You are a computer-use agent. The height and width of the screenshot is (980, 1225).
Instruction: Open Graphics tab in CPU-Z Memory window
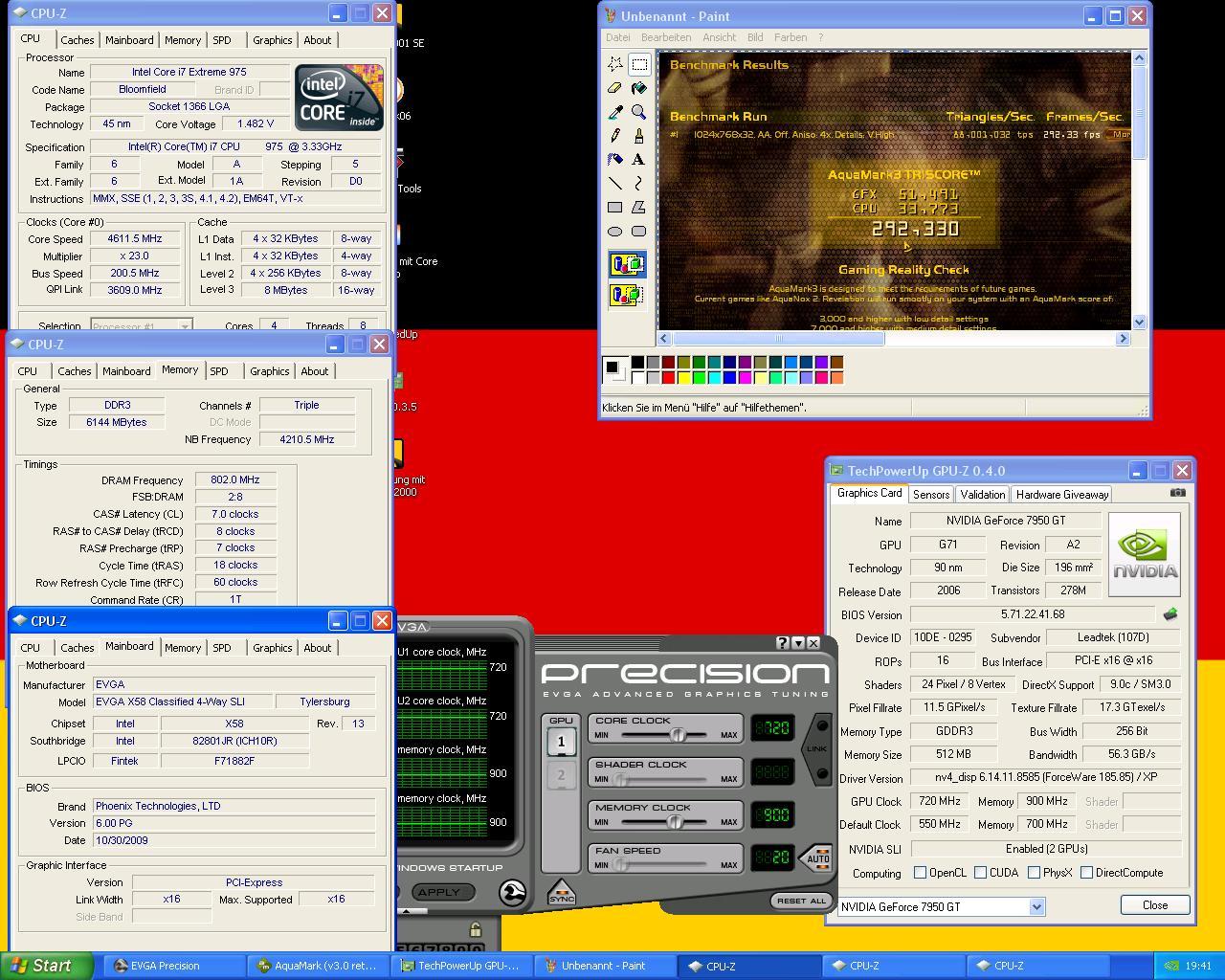coord(270,371)
